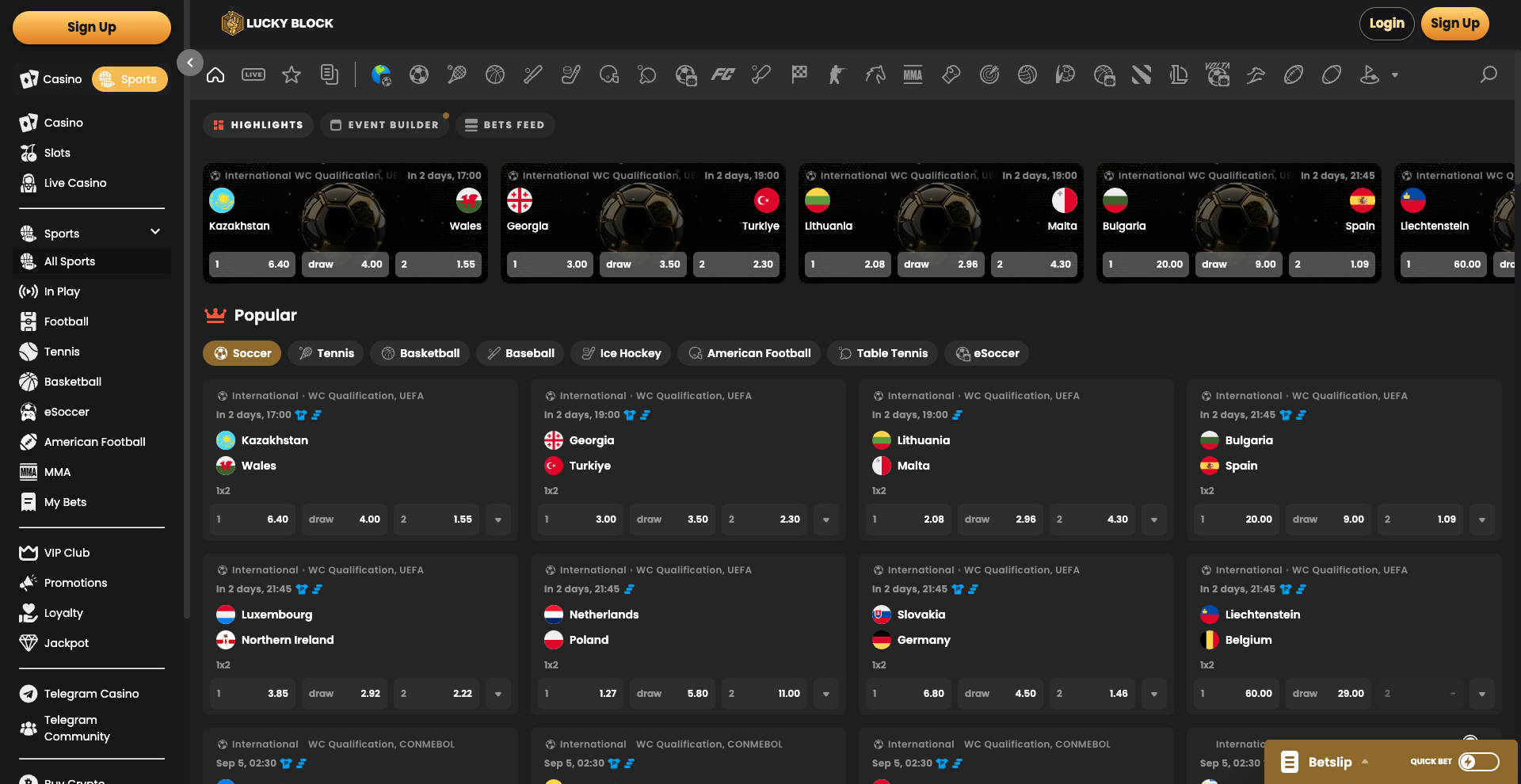Select the tennis racket icon in toolbar
Image resolution: width=1521 pixels, height=784 pixels.
[x=457, y=75]
